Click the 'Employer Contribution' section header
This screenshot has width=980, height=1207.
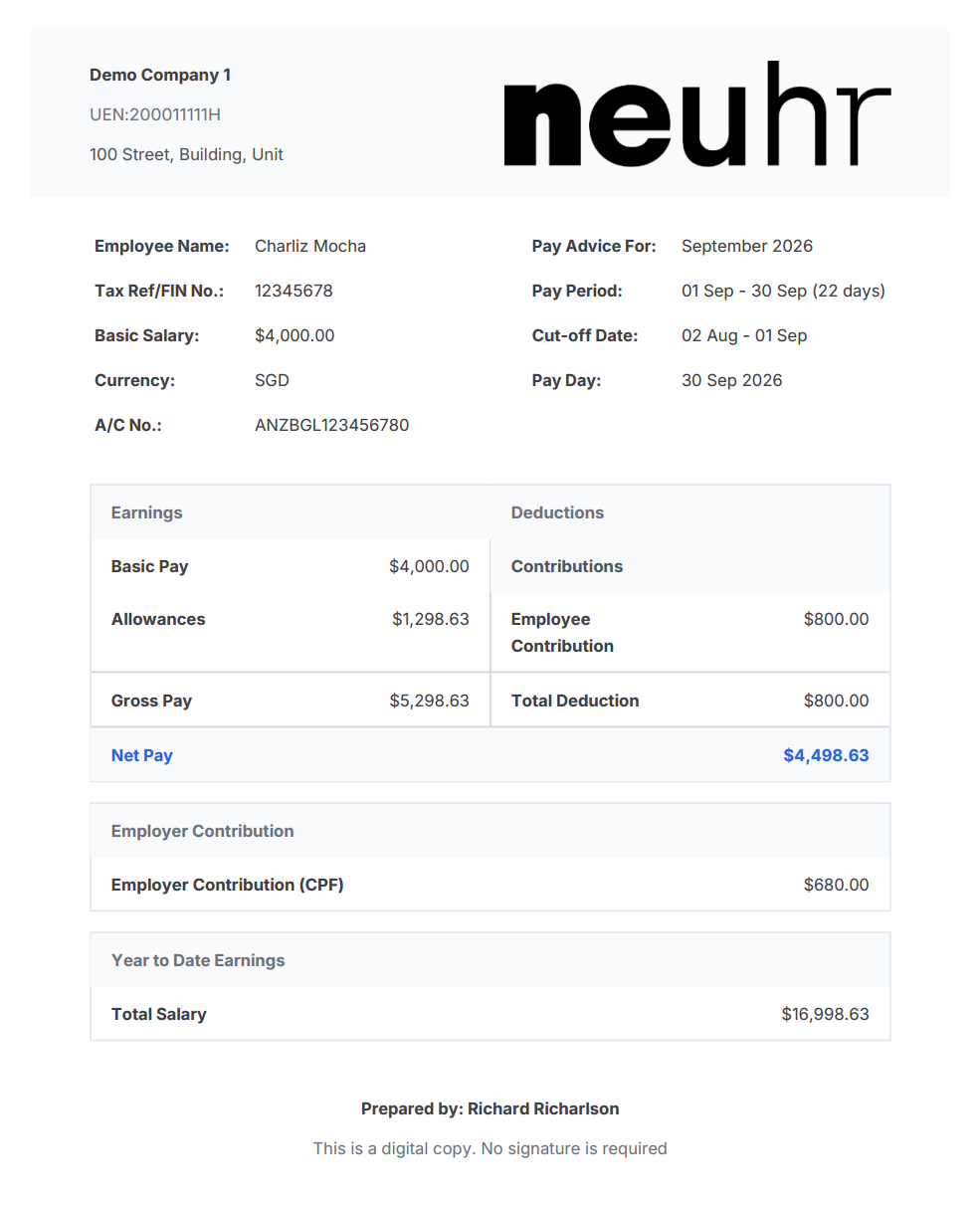(203, 831)
